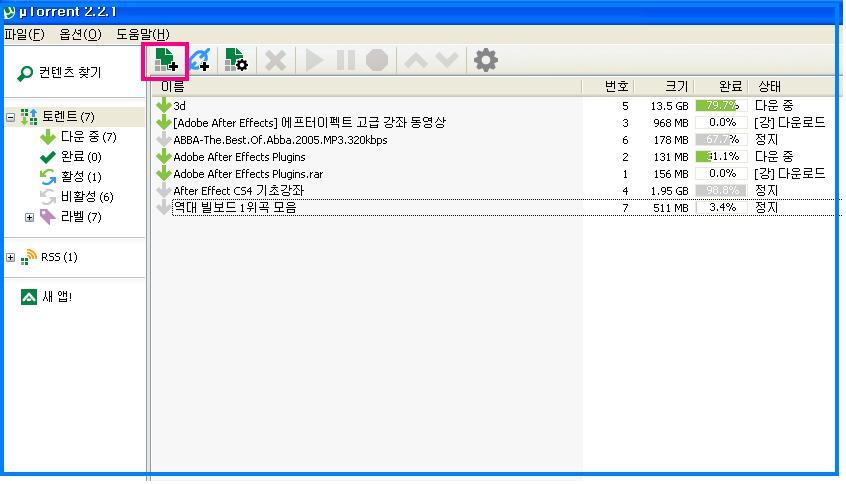The image size is (846, 484).
Task: Click the 컨텐츠 찾기 search magnifier icon
Action: (x=25, y=73)
